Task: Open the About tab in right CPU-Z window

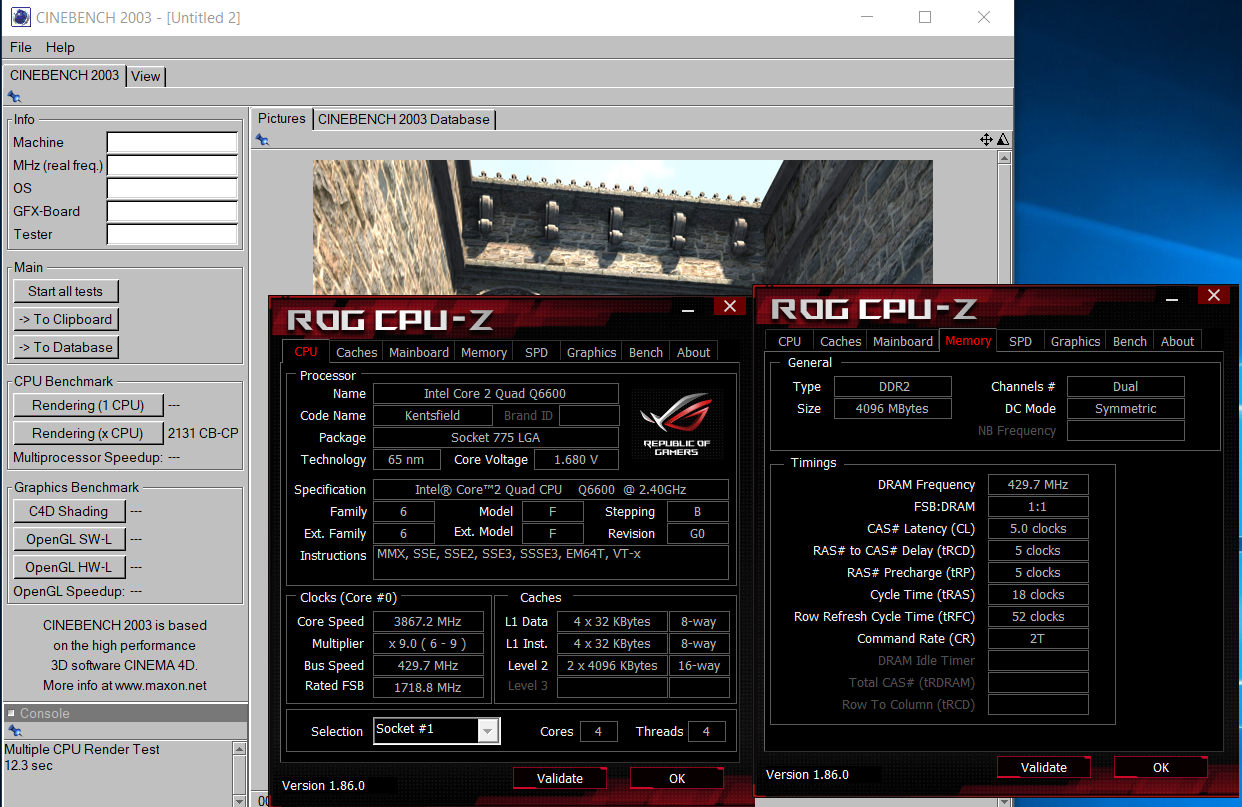Action: [1178, 341]
